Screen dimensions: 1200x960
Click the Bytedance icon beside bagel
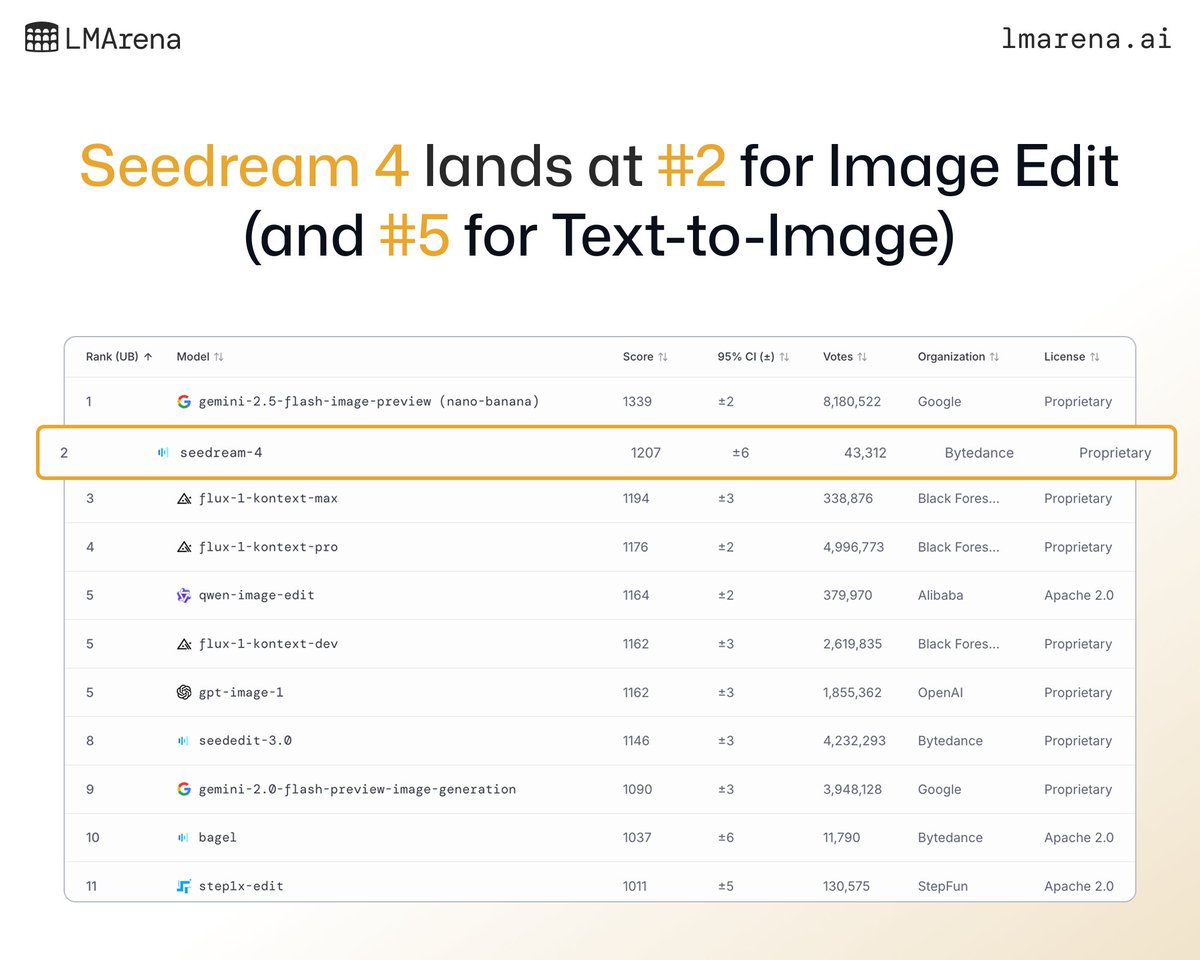pos(183,838)
